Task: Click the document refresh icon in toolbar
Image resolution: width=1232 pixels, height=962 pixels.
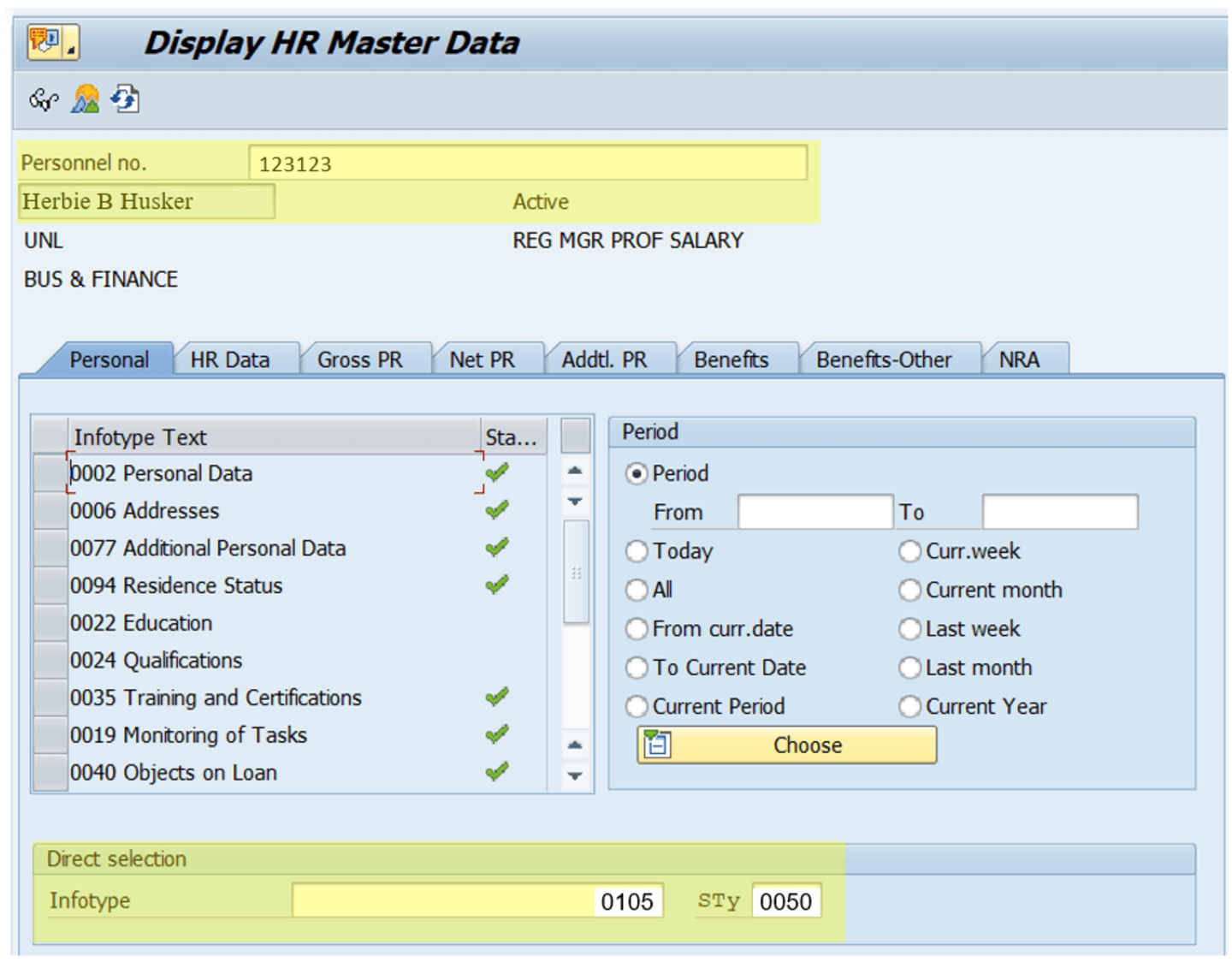Action: 125,99
